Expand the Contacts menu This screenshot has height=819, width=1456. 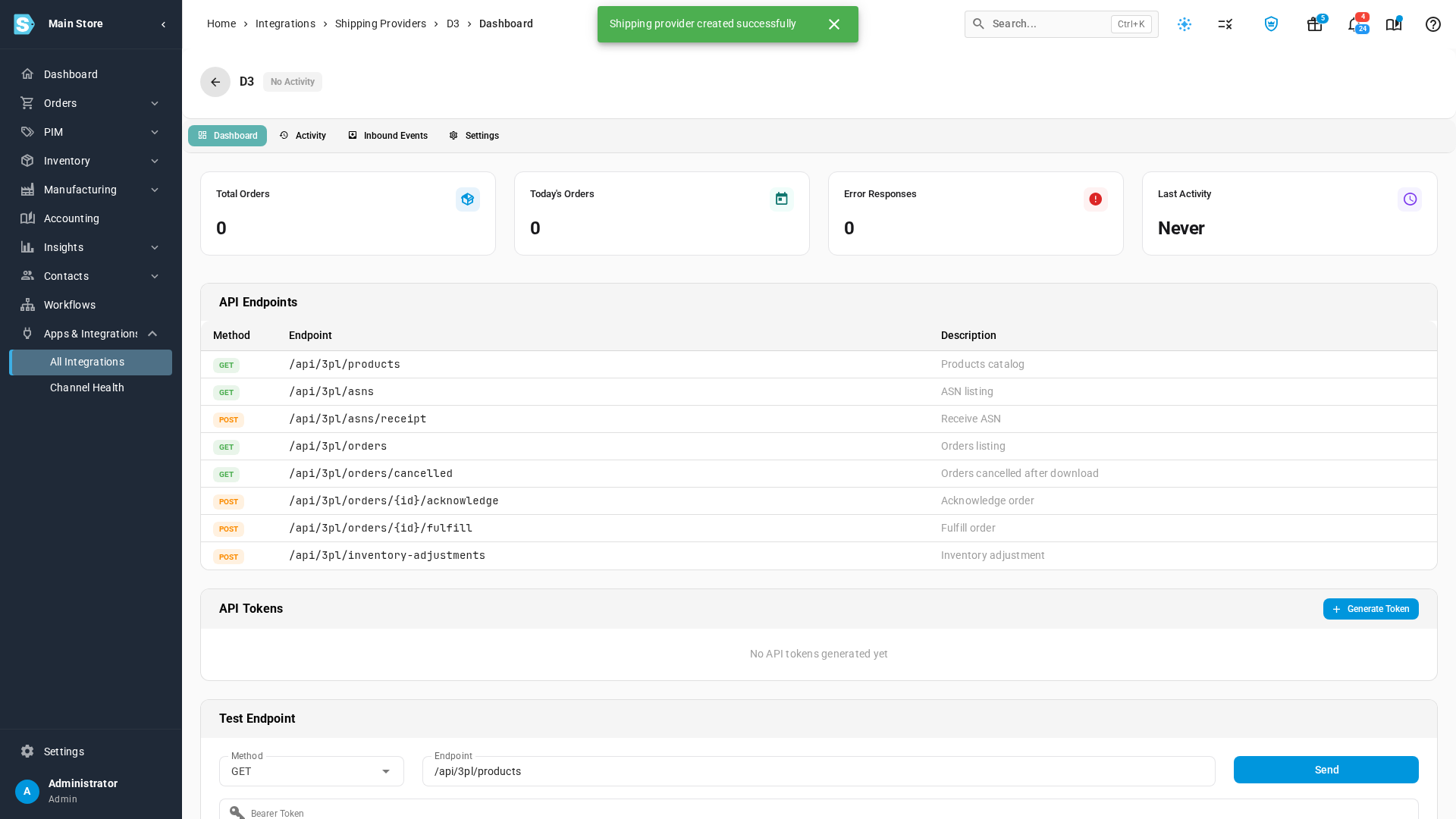click(x=91, y=276)
